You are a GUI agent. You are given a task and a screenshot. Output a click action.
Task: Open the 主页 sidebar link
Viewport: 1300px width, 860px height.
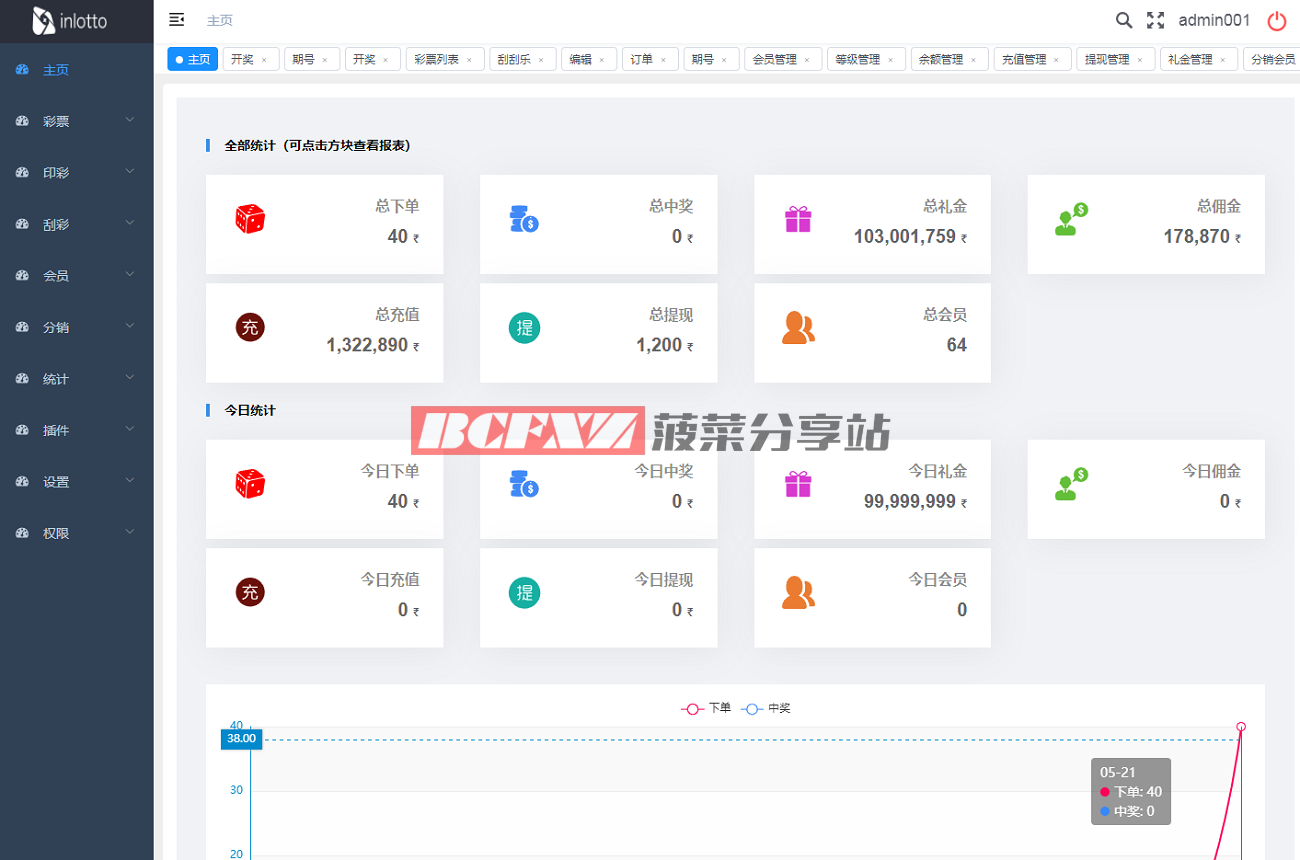(56, 70)
